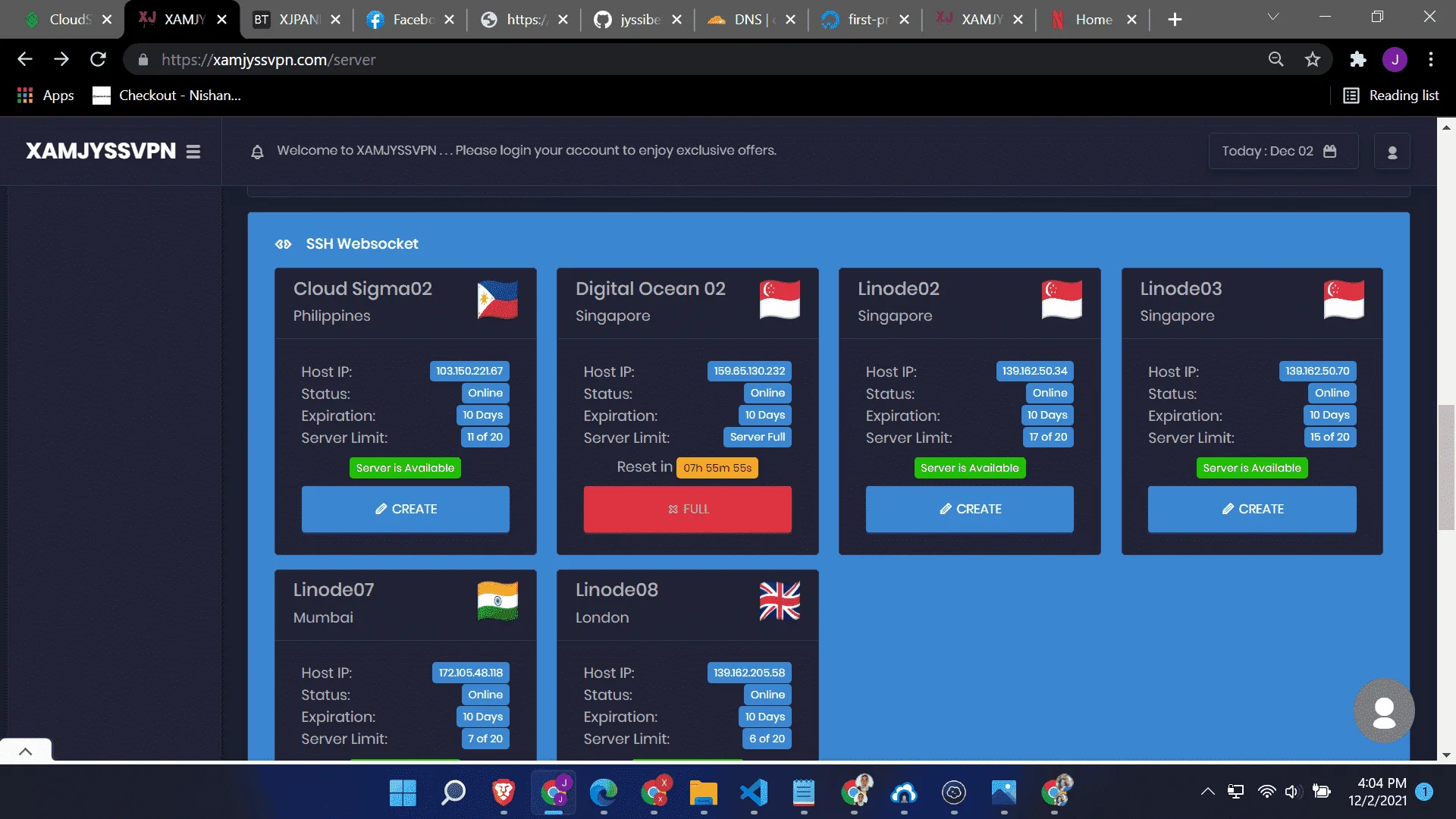Image resolution: width=1456 pixels, height=819 pixels.
Task: Bookmark this page with the star icon
Action: [x=1313, y=59]
